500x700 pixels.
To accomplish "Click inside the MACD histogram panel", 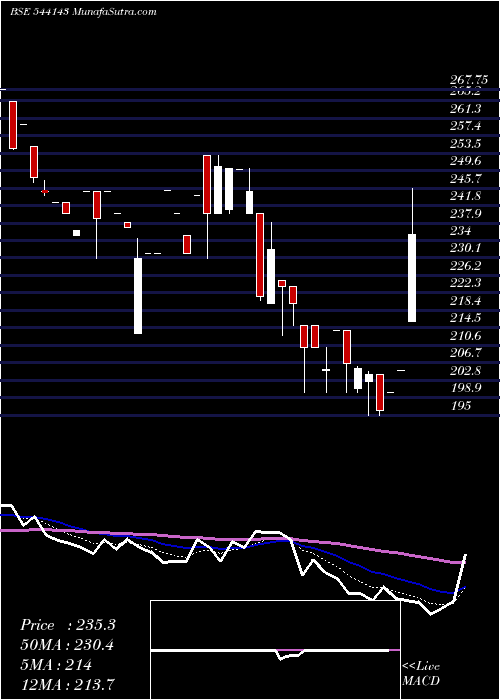I will tap(275, 650).
